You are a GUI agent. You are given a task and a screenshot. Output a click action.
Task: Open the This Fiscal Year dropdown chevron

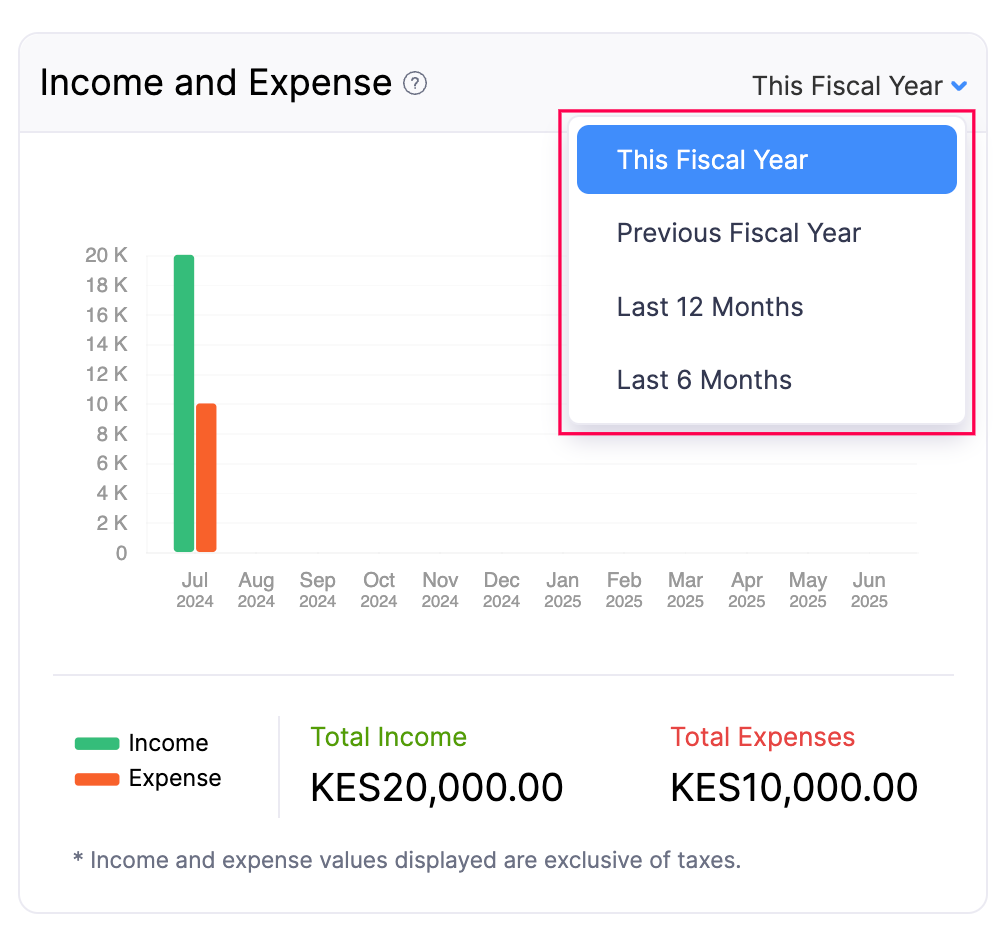tap(960, 86)
